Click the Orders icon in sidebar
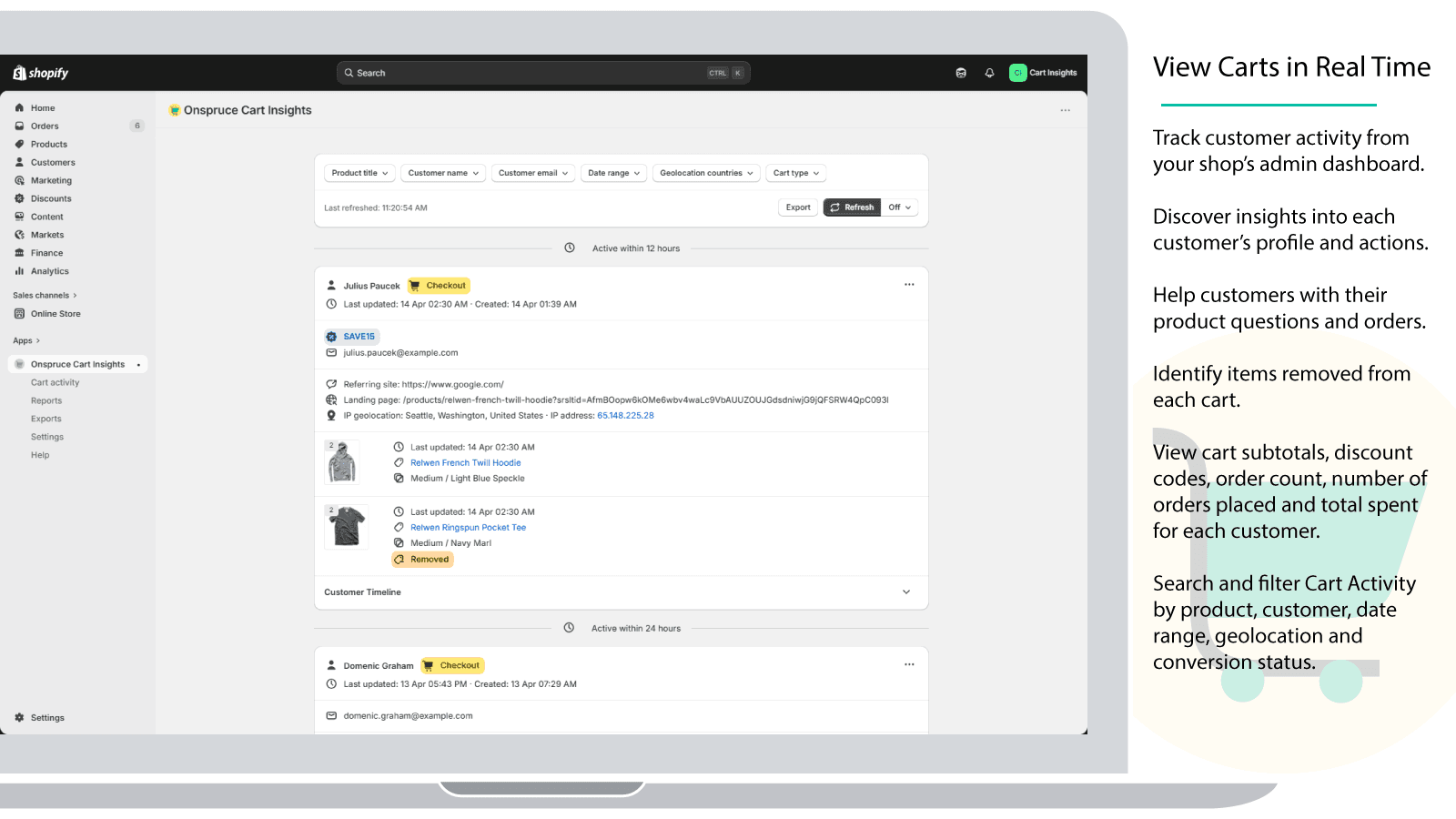The height and width of the screenshot is (819, 1456). (19, 126)
